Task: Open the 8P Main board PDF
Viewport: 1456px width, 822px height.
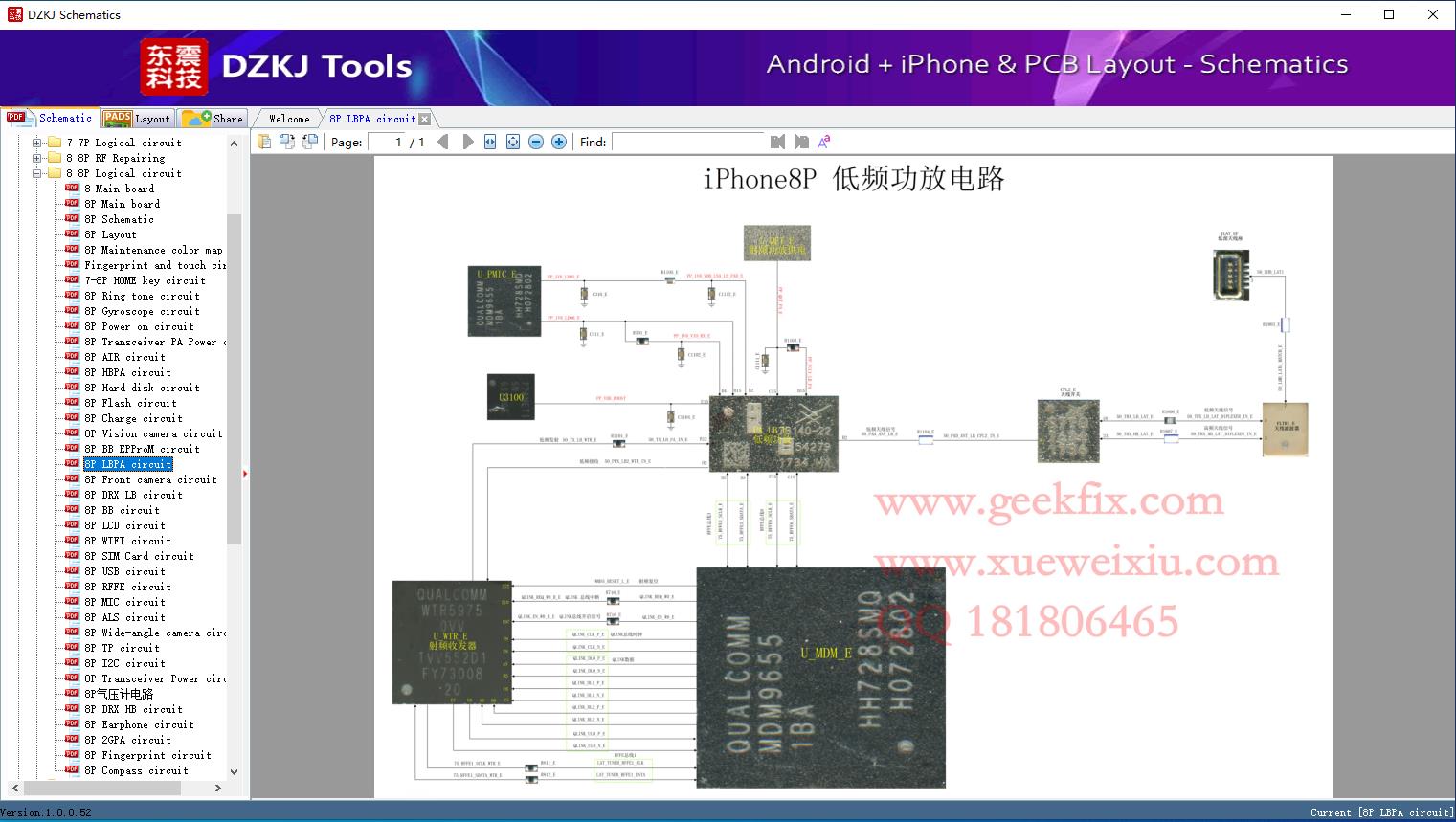Action: [x=122, y=204]
